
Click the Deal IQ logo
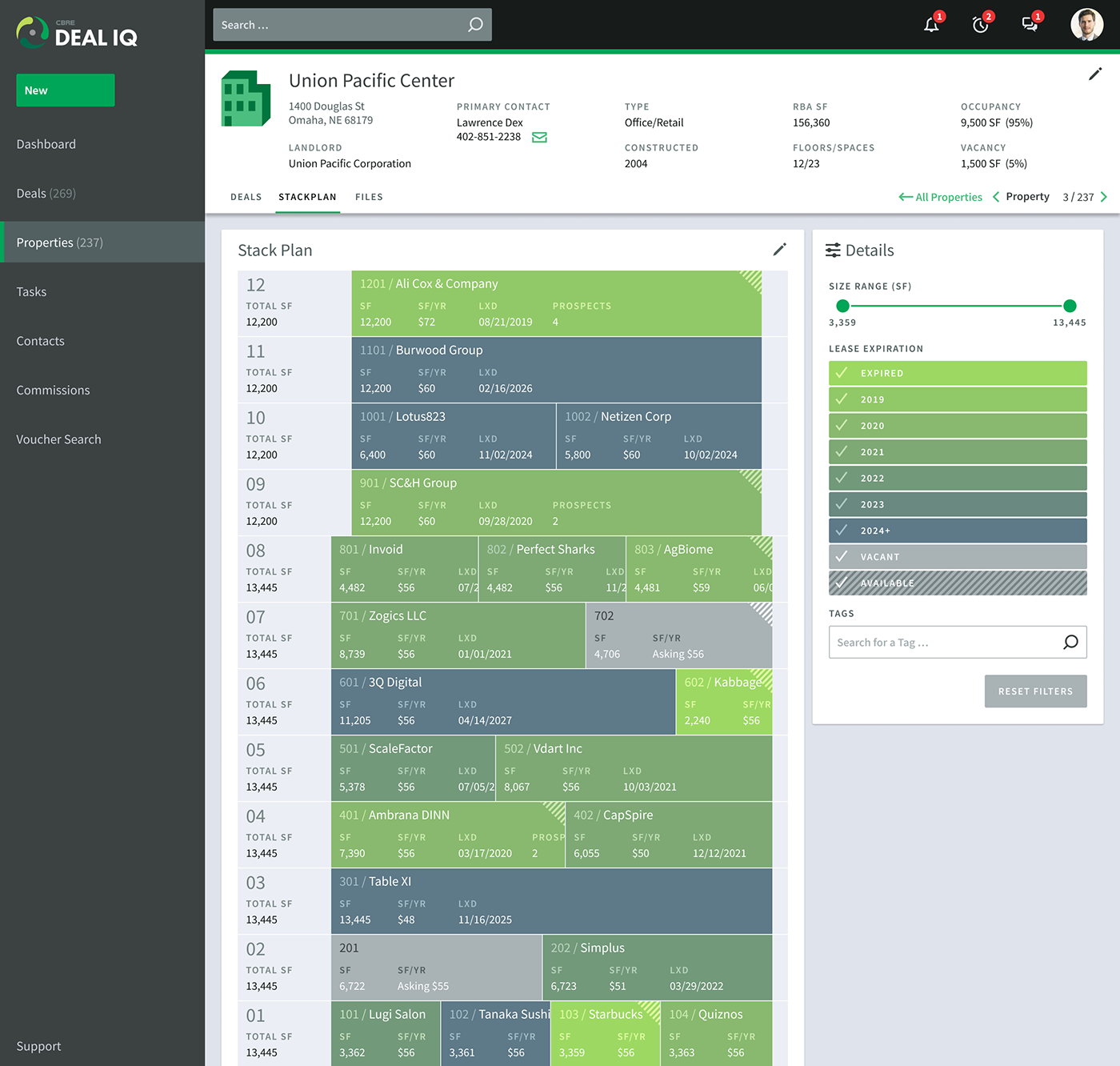(x=77, y=33)
